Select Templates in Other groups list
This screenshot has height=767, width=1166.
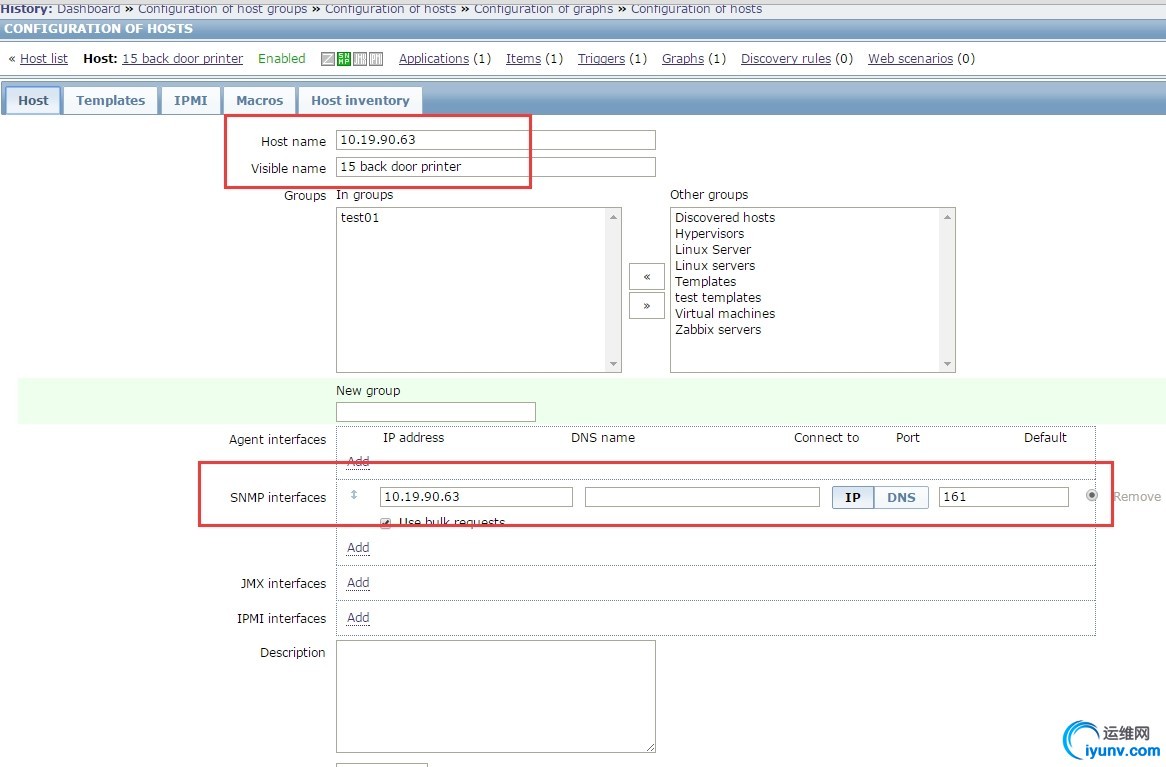click(x=706, y=281)
